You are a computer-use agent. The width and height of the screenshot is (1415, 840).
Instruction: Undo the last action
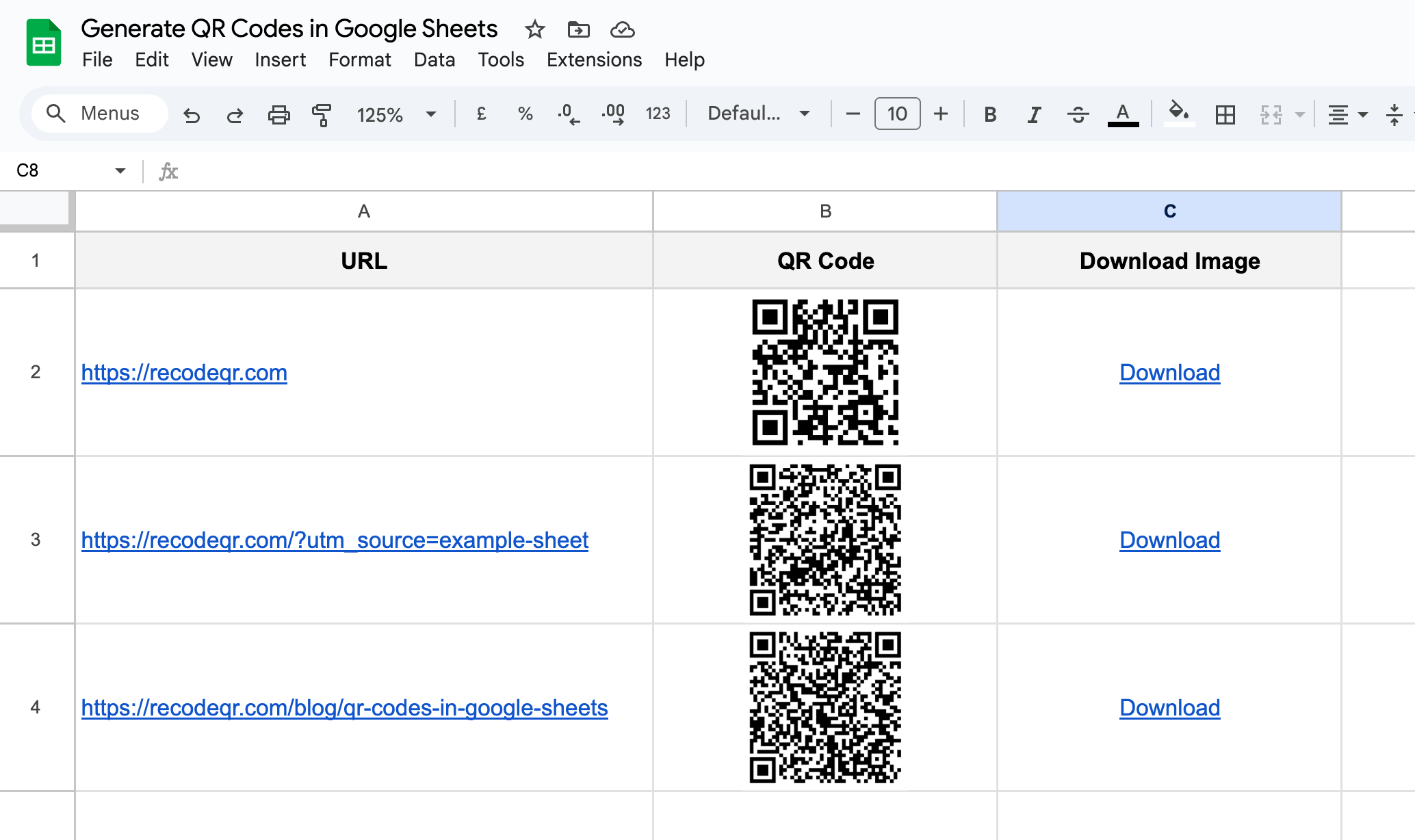tap(192, 114)
